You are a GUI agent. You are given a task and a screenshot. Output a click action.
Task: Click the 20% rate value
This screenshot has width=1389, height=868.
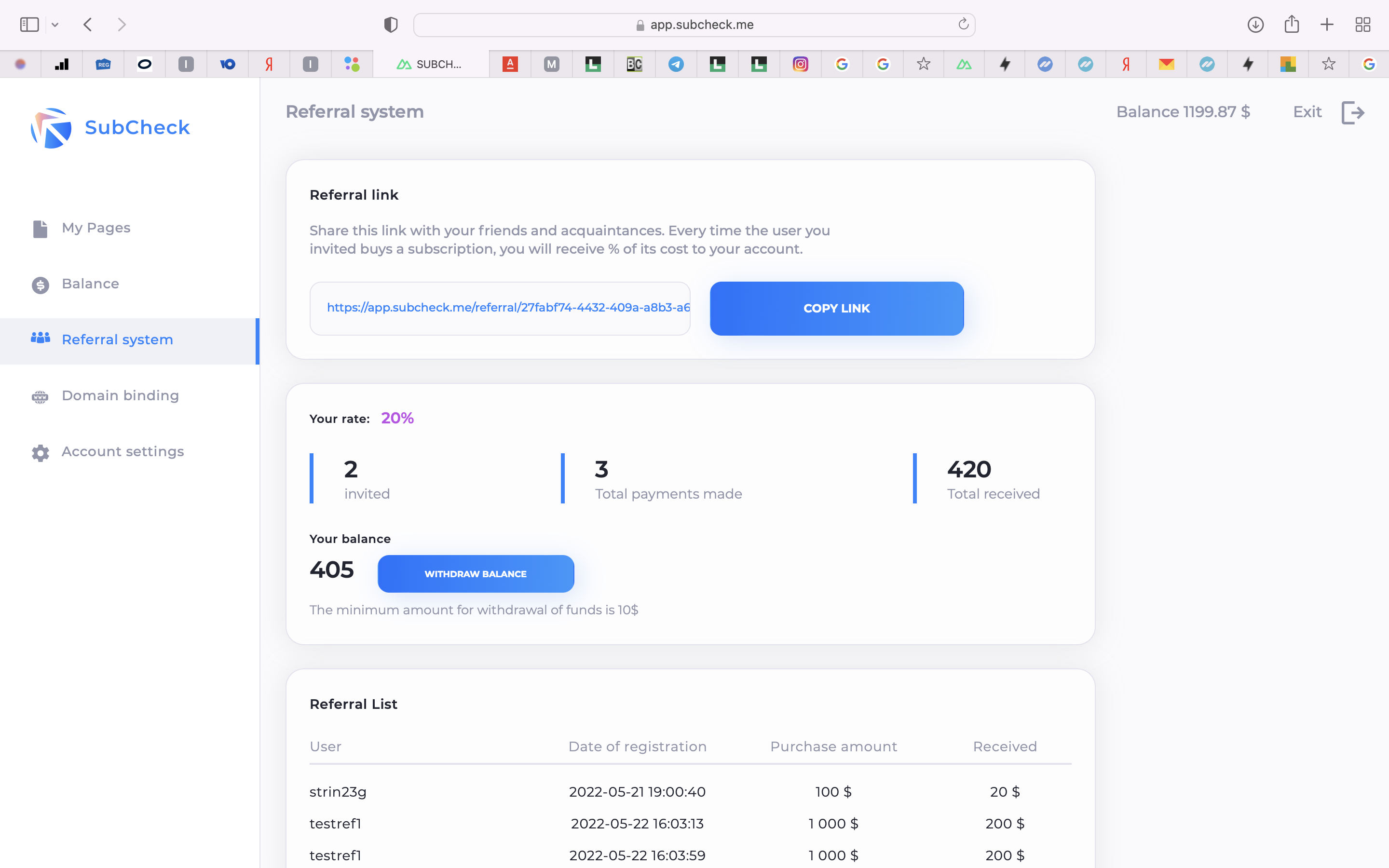pos(397,418)
